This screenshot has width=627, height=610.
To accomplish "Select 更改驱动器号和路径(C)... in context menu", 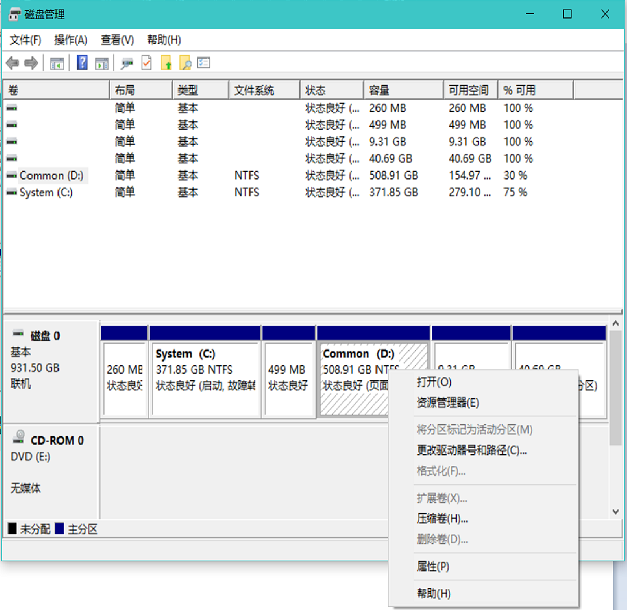I will pos(483,450).
